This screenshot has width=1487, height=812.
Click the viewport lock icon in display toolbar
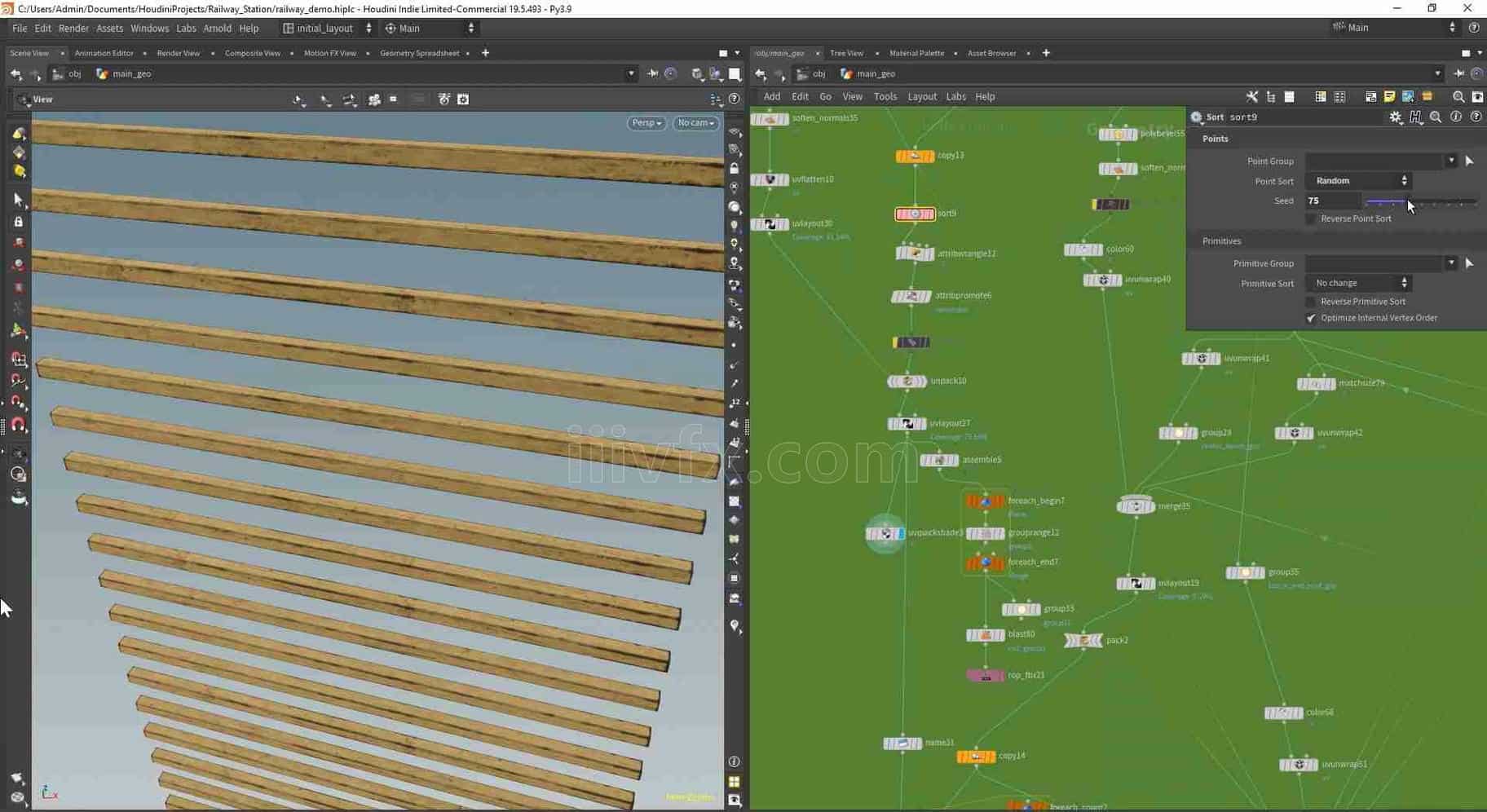(735, 169)
